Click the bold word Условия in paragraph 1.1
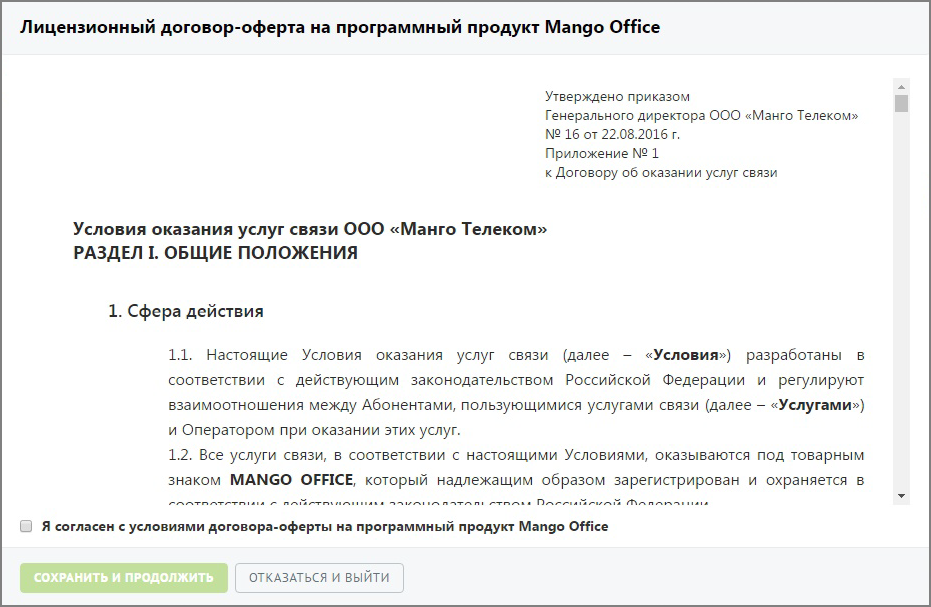Viewport: 931px width, 607px height. pos(686,355)
